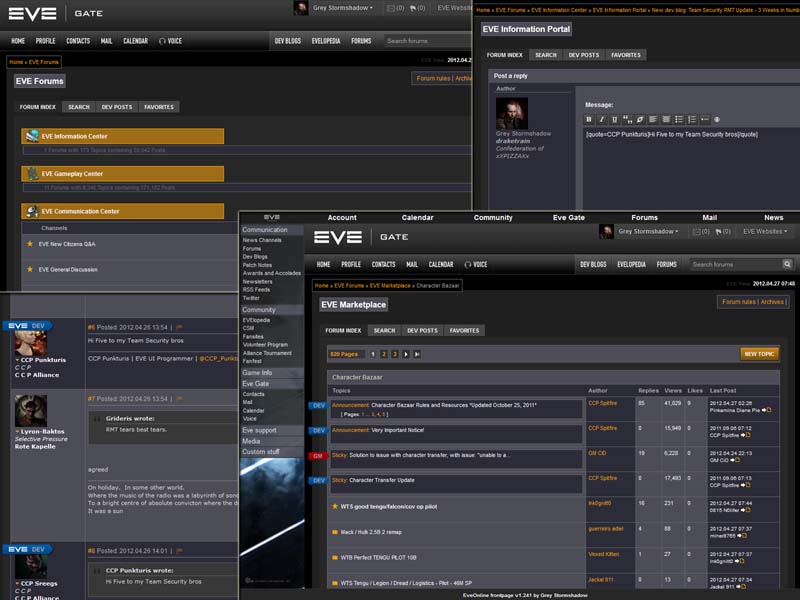The height and width of the screenshot is (600, 800).
Task: Star the EVE New Citizens Q&A channel
Action: 30,244
